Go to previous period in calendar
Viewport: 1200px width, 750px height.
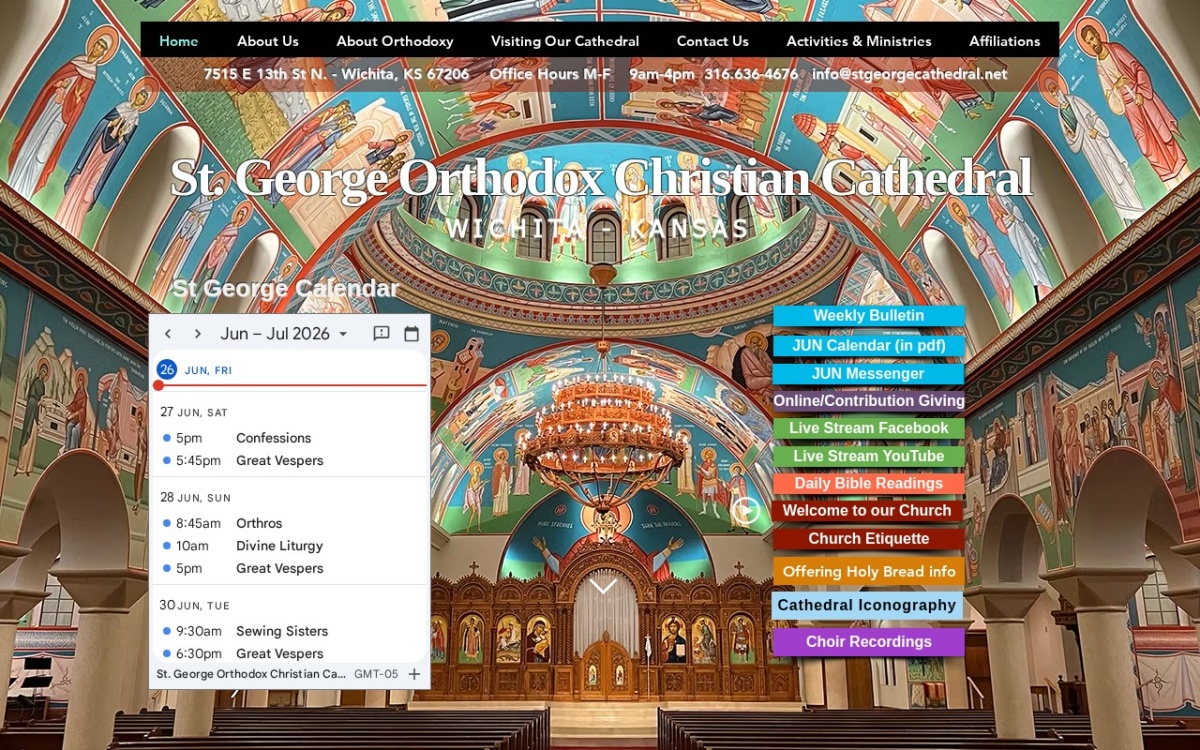pos(168,334)
